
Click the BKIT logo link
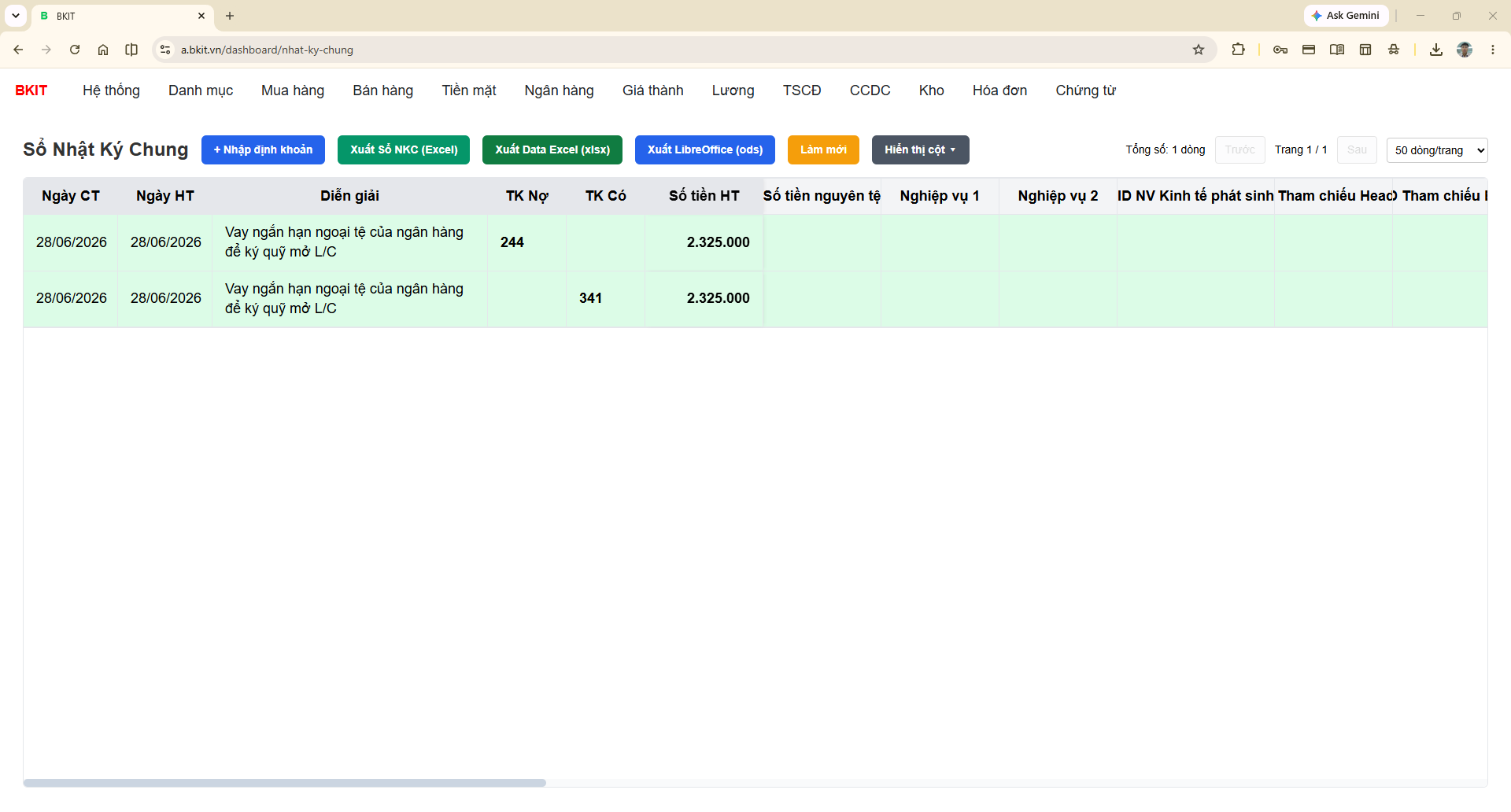[31, 90]
